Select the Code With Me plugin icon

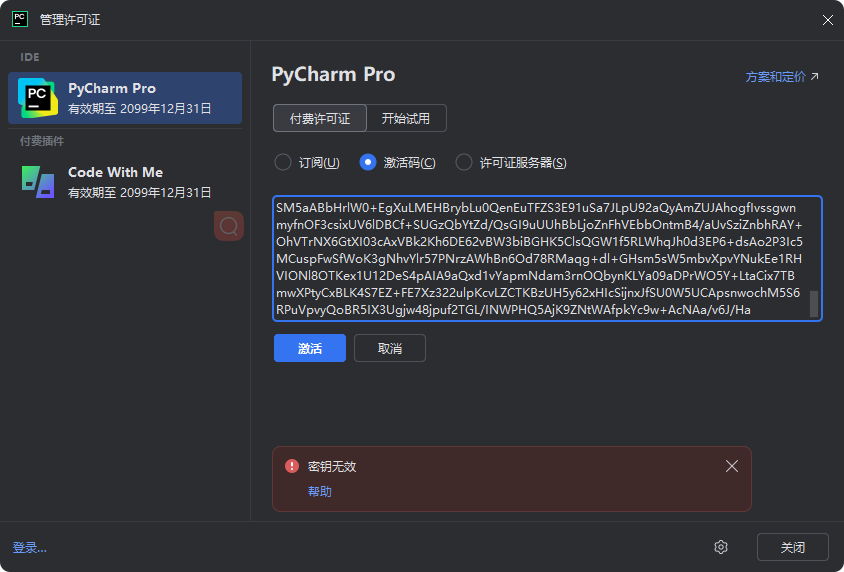click(x=38, y=182)
